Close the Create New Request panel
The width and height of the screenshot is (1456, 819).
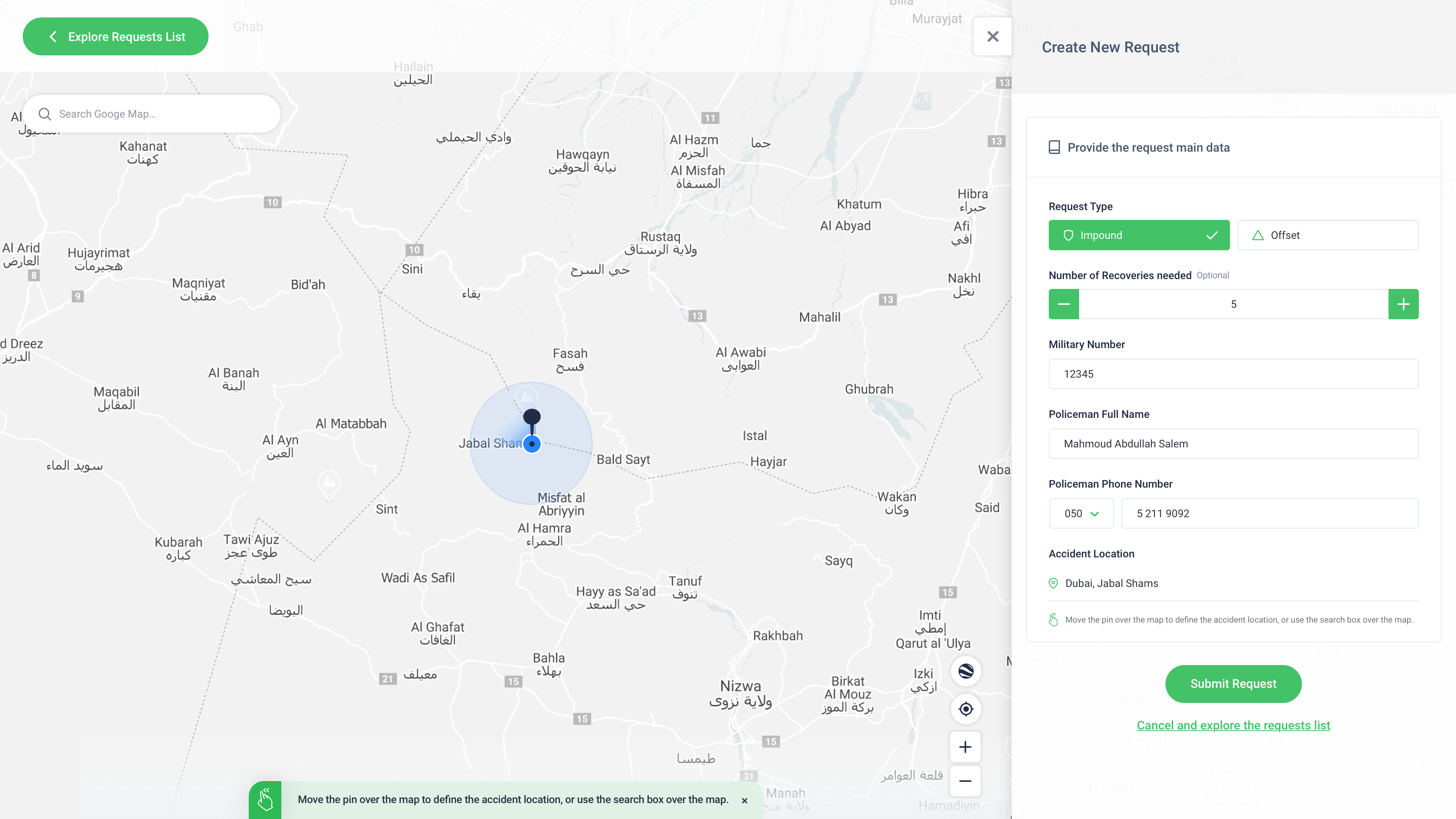click(x=993, y=37)
